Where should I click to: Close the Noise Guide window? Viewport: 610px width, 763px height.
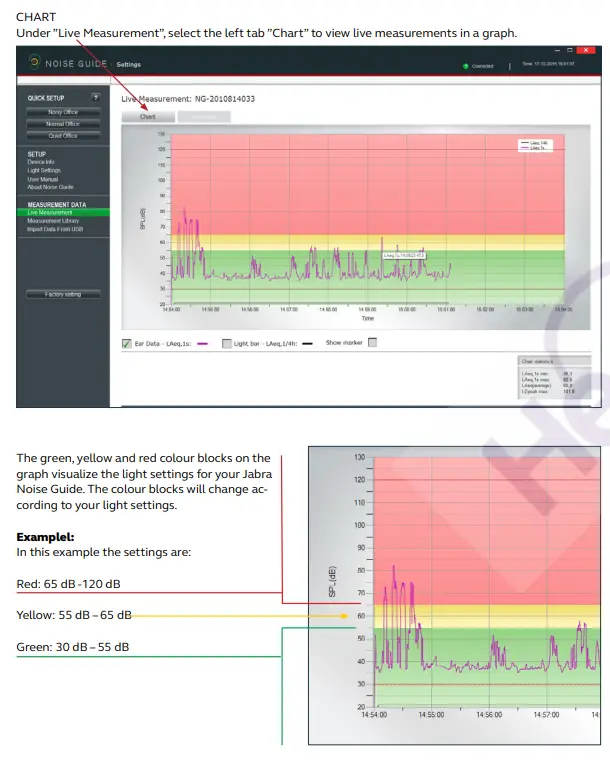click(586, 50)
